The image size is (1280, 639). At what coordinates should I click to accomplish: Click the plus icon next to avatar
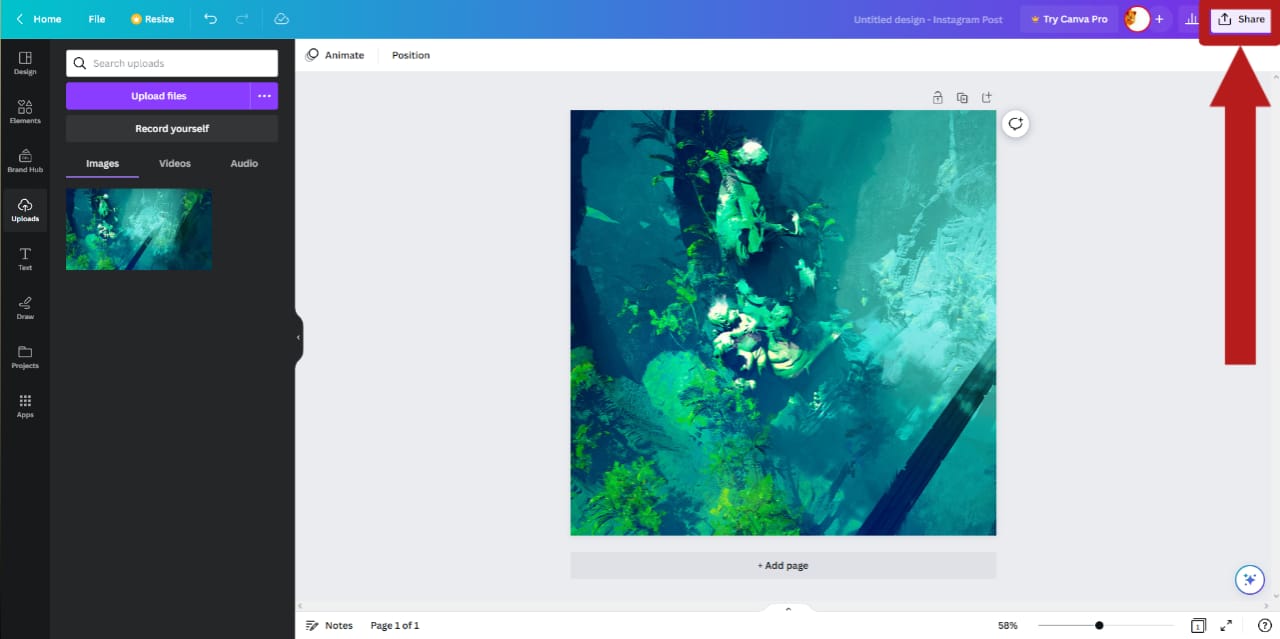click(x=1159, y=19)
